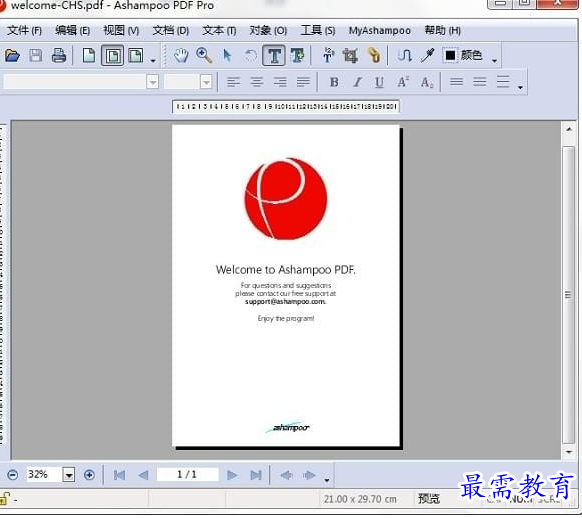Print the document with the printer icon
The height and width of the screenshot is (518, 582).
coord(59,56)
